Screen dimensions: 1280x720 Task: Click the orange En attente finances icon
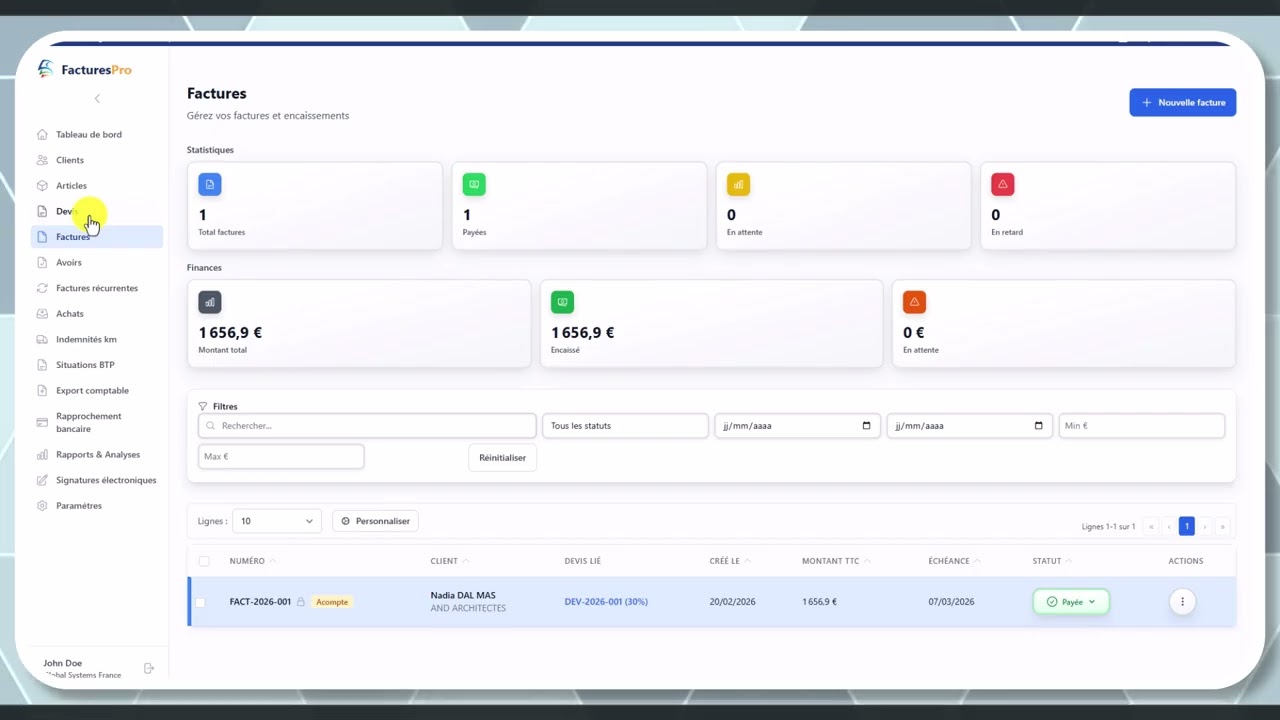[914, 302]
